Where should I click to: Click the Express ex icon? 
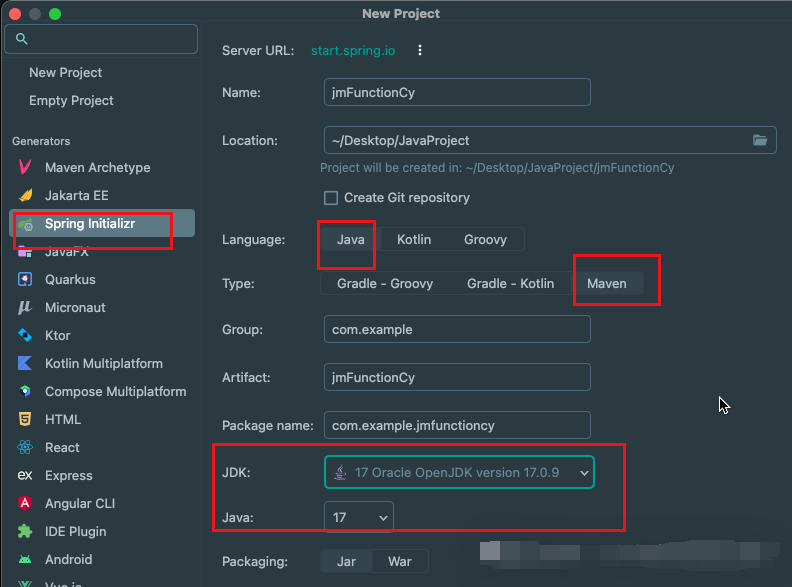tap(25, 475)
